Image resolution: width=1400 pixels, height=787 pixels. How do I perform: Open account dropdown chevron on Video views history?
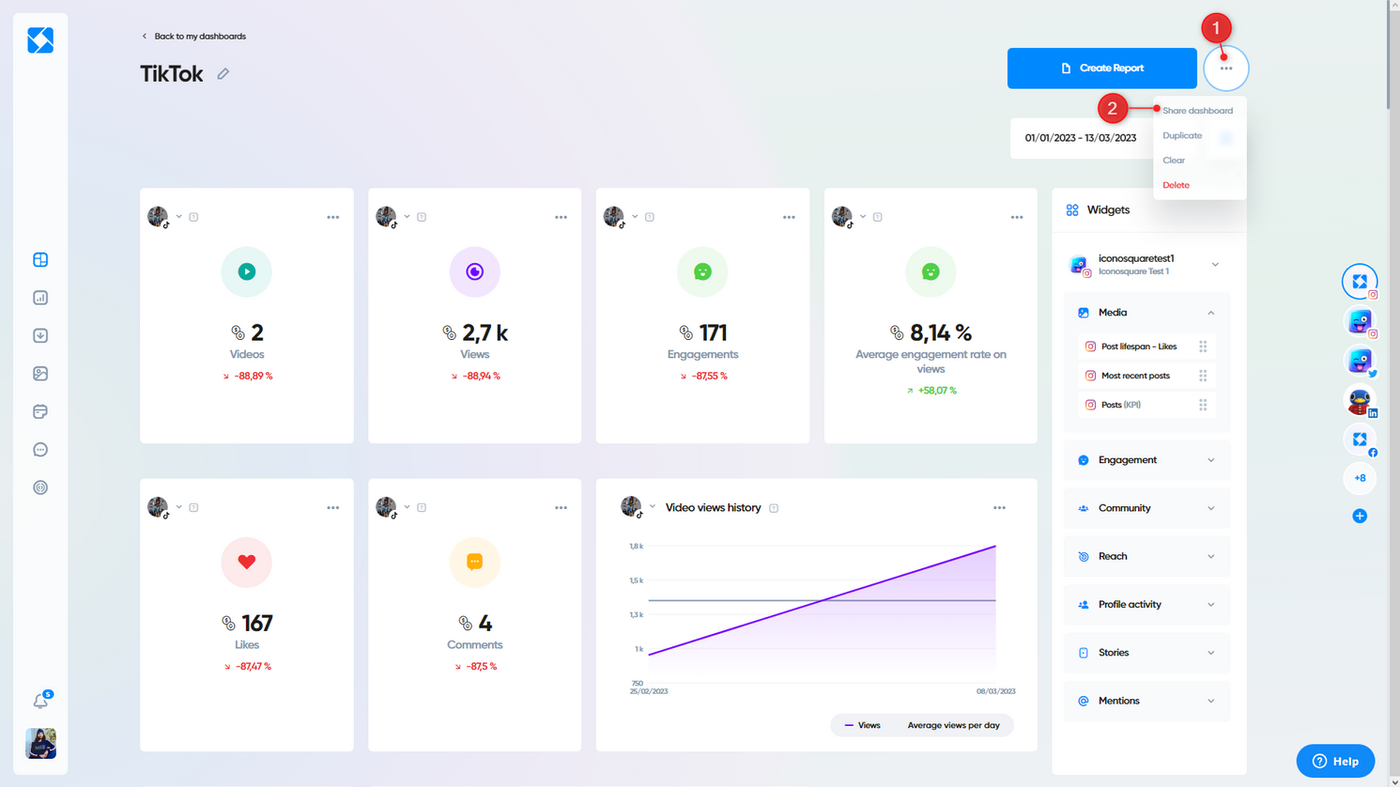(653, 507)
